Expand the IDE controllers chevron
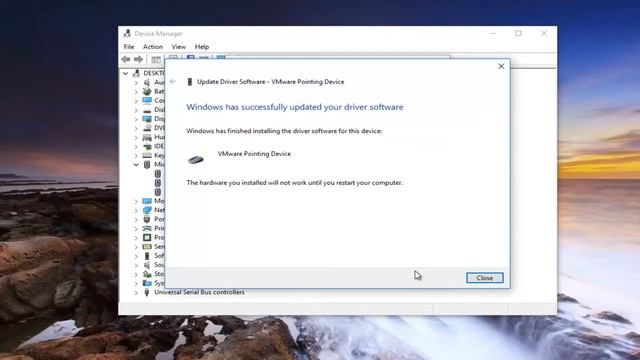The width and height of the screenshot is (640, 360). click(136, 146)
